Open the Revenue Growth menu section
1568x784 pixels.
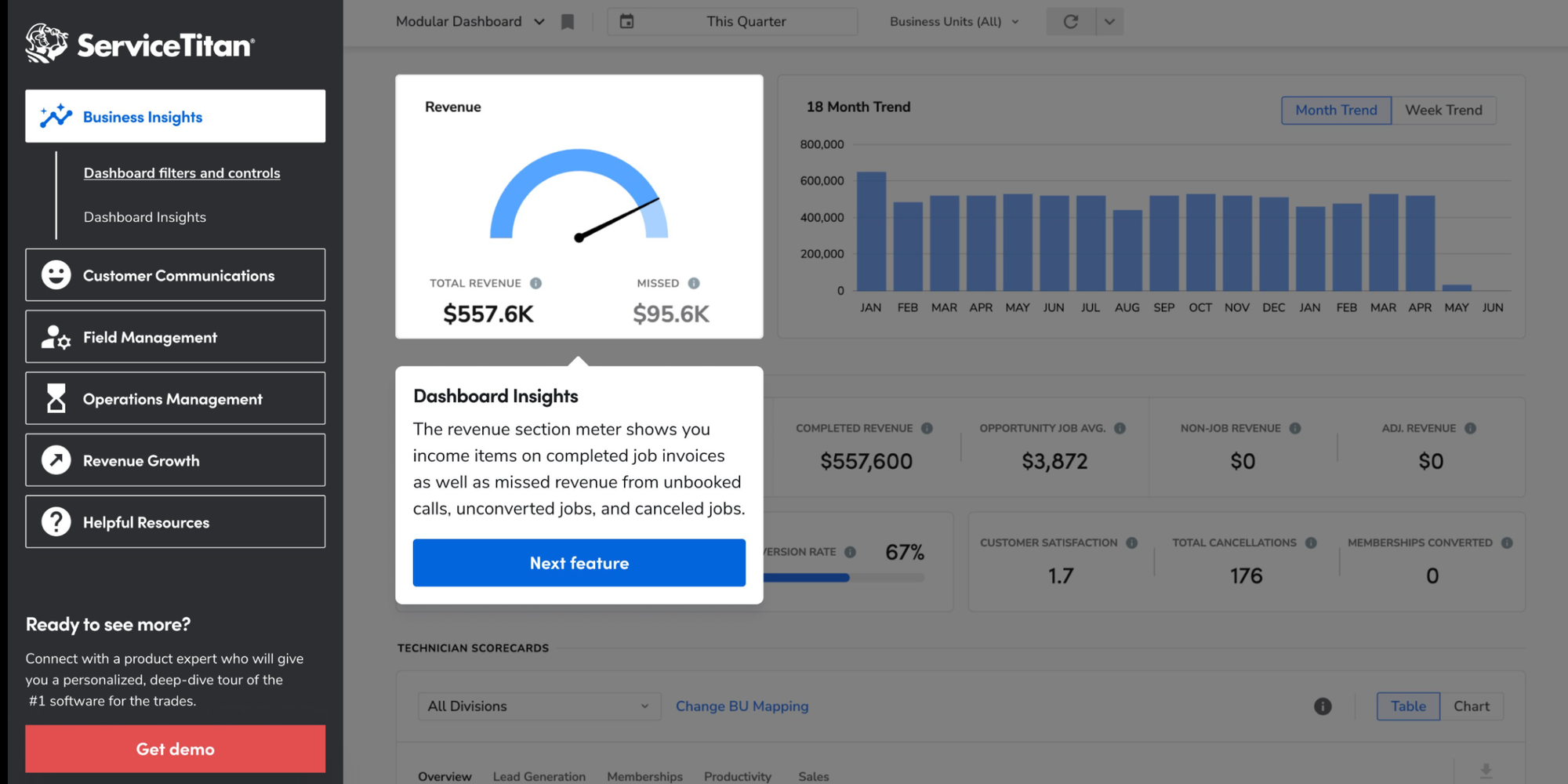point(176,460)
